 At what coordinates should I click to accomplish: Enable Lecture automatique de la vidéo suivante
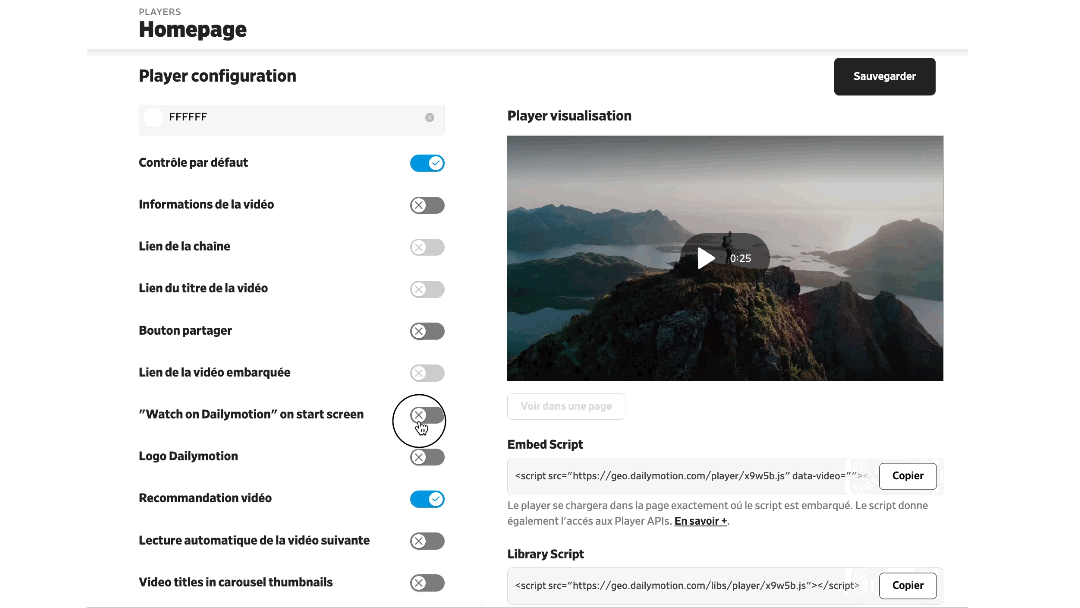click(427, 541)
